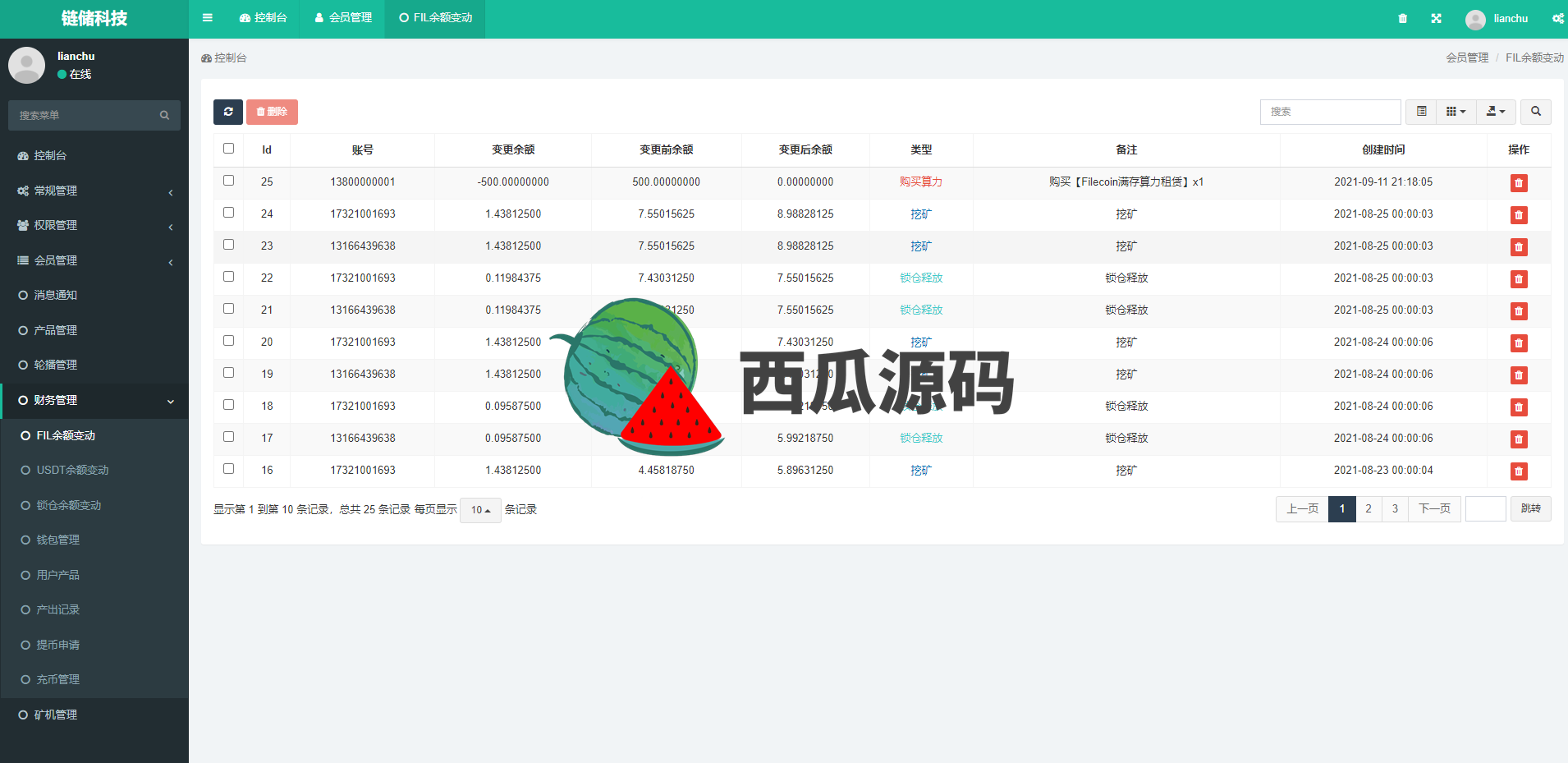Click 购买算力 type link in row 25
The width and height of the screenshot is (1568, 763).
point(921,182)
